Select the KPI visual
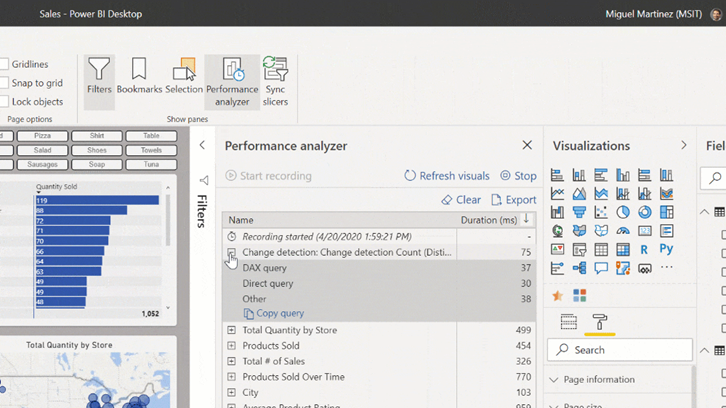 point(557,249)
